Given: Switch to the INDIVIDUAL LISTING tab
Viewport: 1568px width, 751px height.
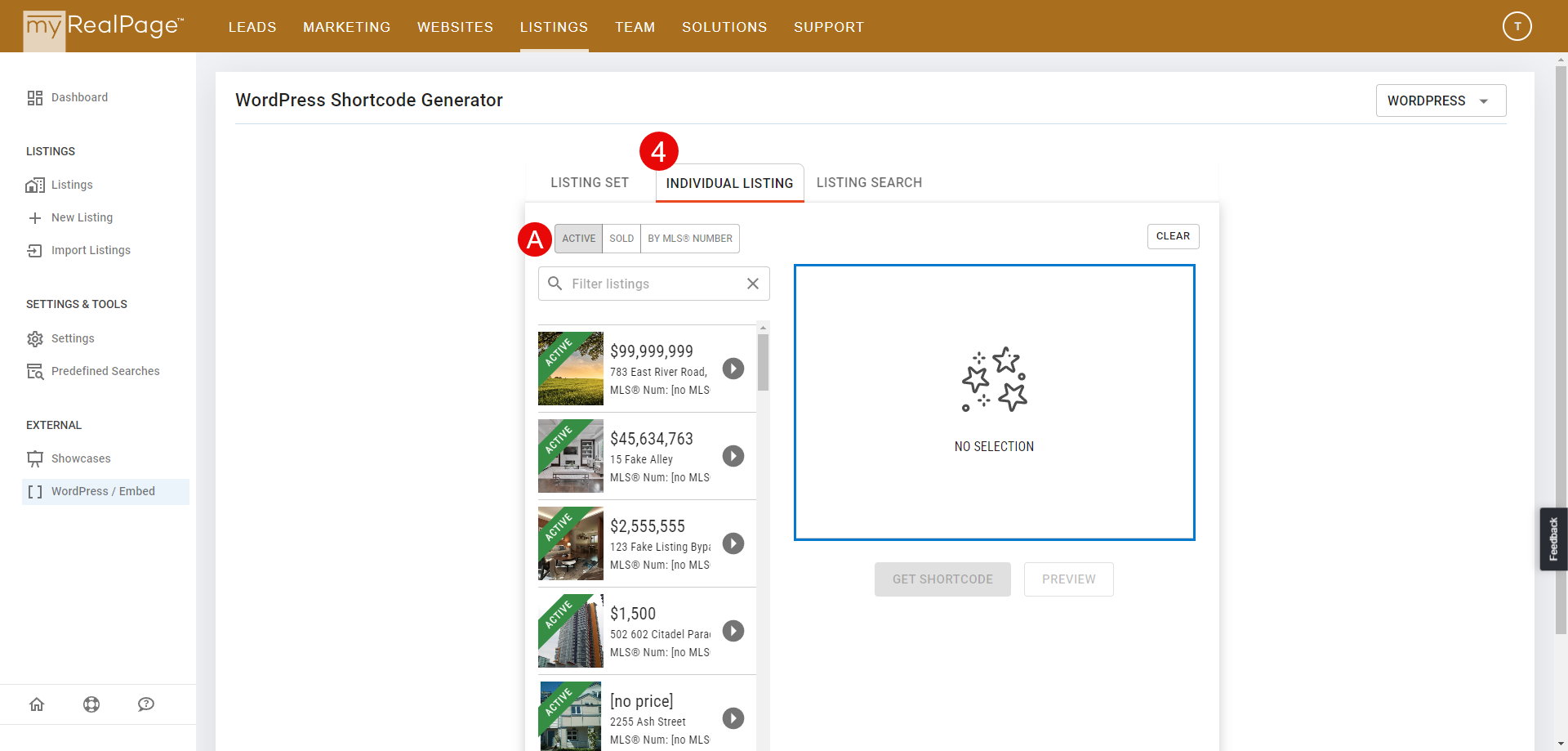Looking at the screenshot, I should pyautogui.click(x=729, y=184).
